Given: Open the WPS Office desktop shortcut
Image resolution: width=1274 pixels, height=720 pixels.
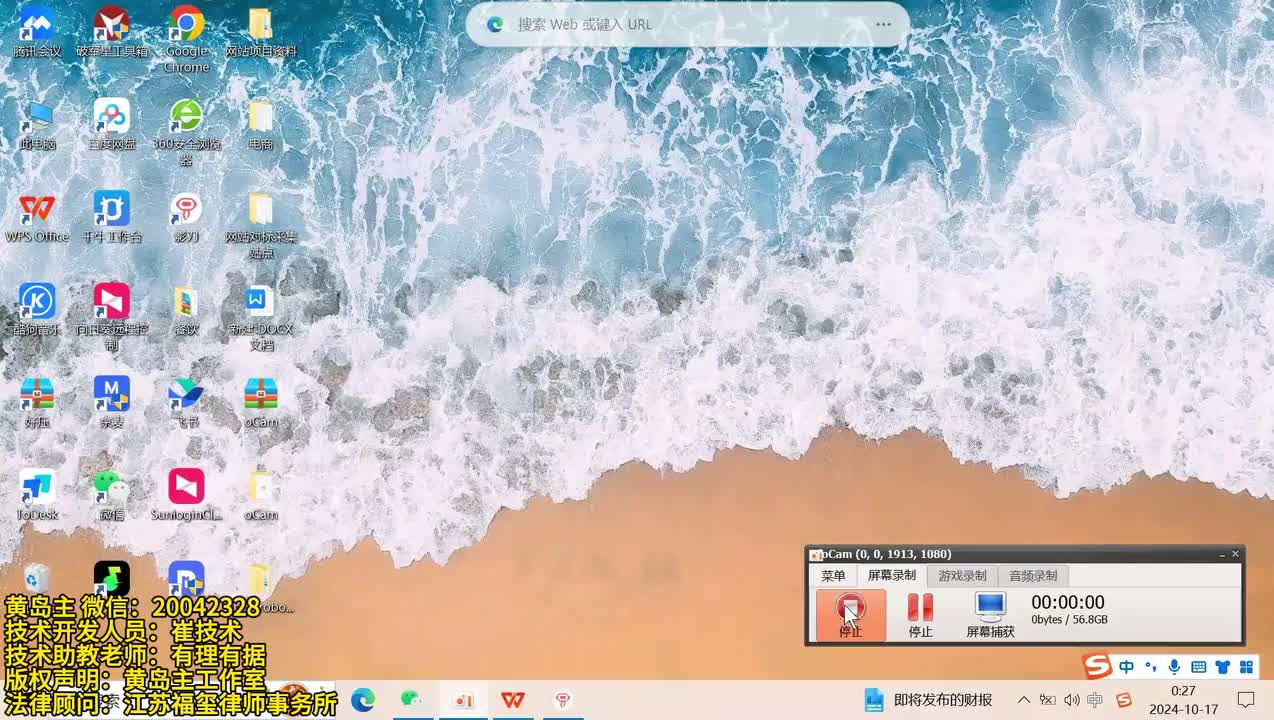Looking at the screenshot, I should click(37, 217).
